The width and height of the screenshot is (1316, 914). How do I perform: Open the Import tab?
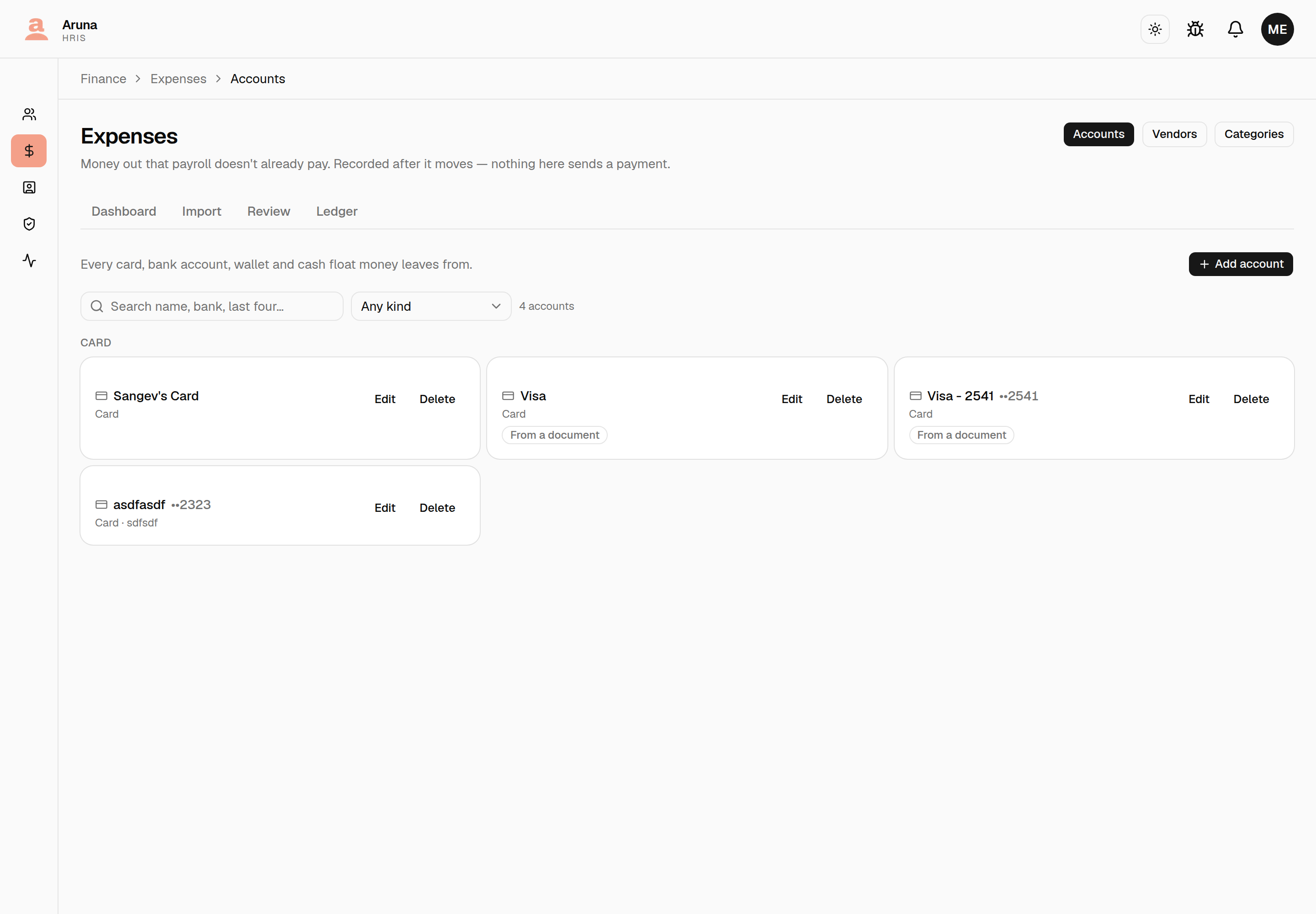coord(202,211)
